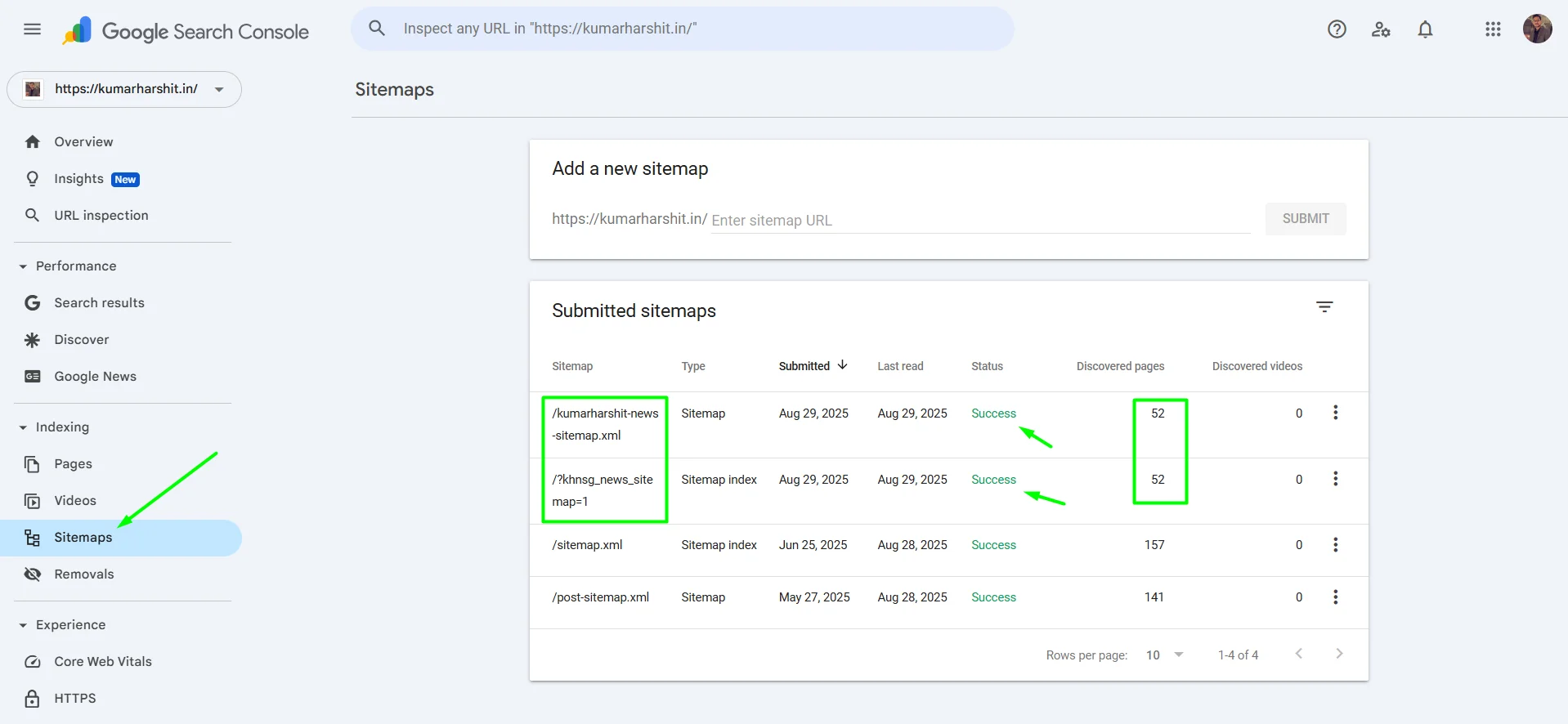Sort by Discovered pages column header
This screenshot has height=724, width=1568.
point(1120,366)
